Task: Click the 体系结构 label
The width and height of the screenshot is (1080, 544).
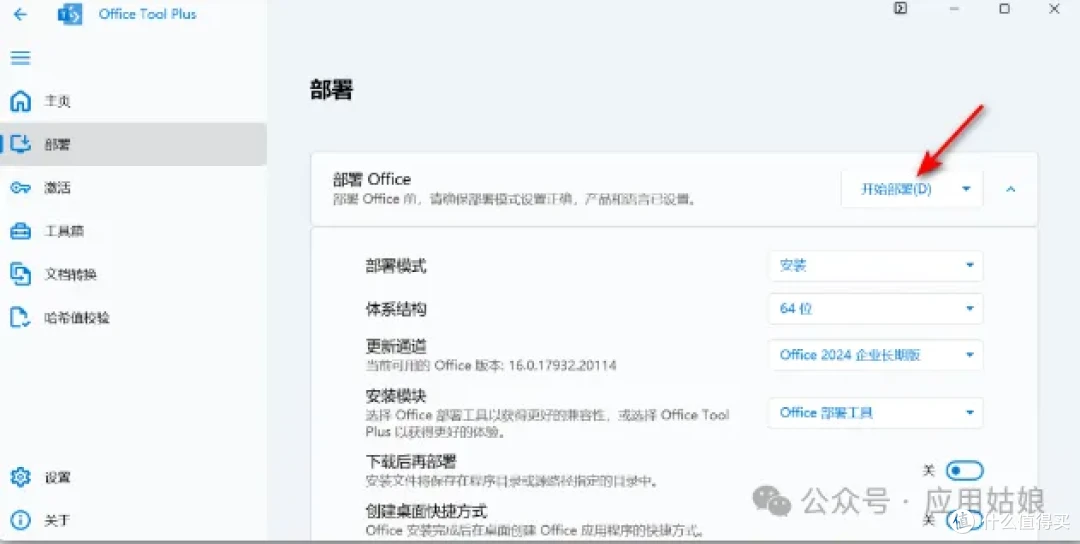Action: click(x=396, y=309)
